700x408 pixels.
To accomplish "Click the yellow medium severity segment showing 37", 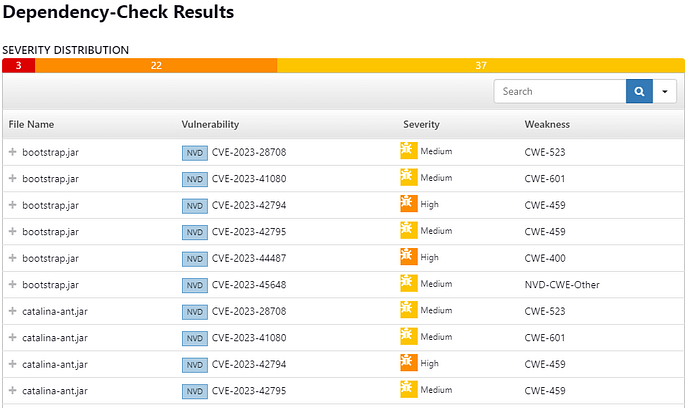I will [481, 66].
